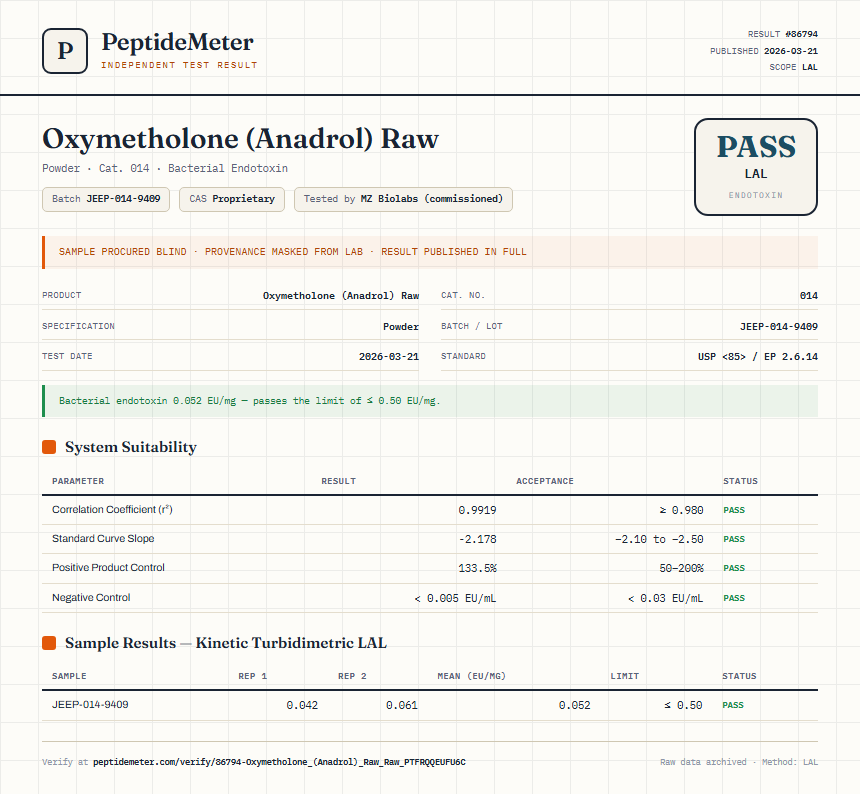Click the mean value 0.052
Image resolution: width=860 pixels, height=794 pixels.
point(574,705)
